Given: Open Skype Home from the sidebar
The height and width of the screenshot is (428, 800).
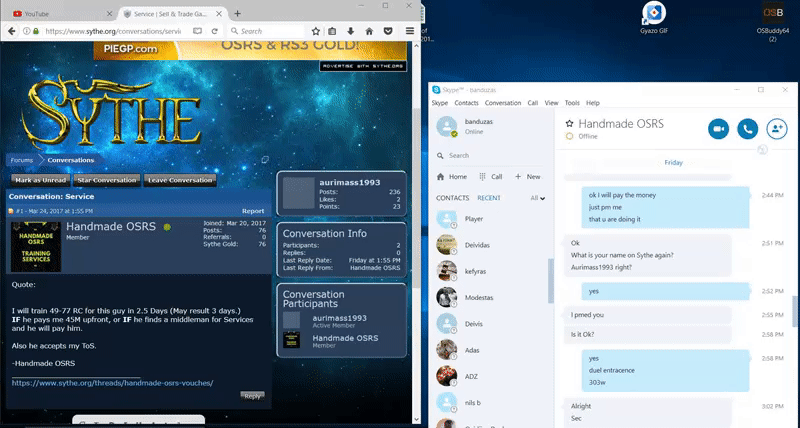Looking at the screenshot, I should (x=452, y=177).
